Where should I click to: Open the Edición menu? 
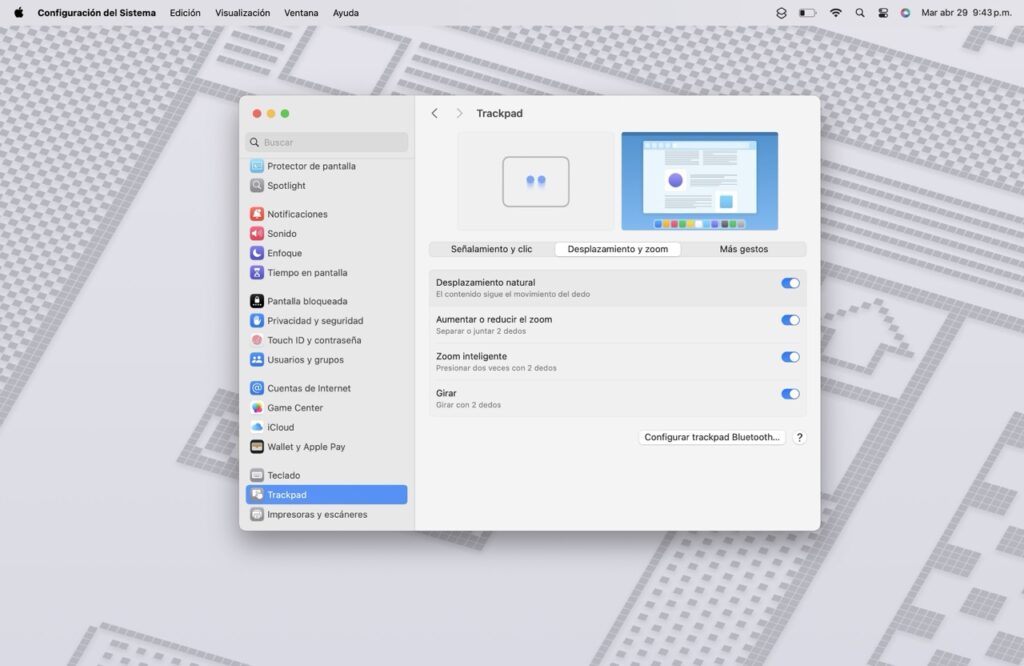pyautogui.click(x=185, y=12)
